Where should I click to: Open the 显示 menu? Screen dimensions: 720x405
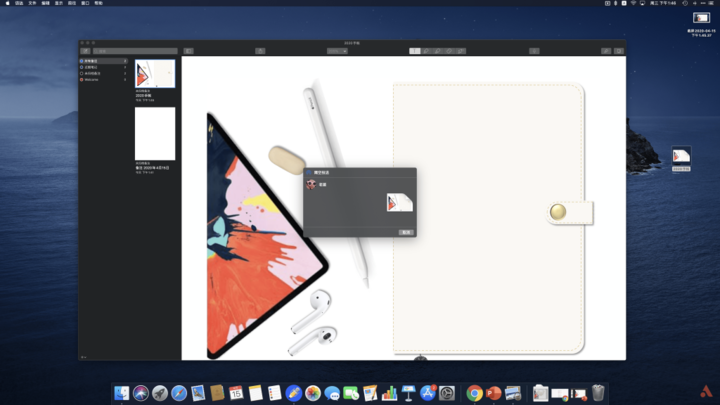(59, 3)
